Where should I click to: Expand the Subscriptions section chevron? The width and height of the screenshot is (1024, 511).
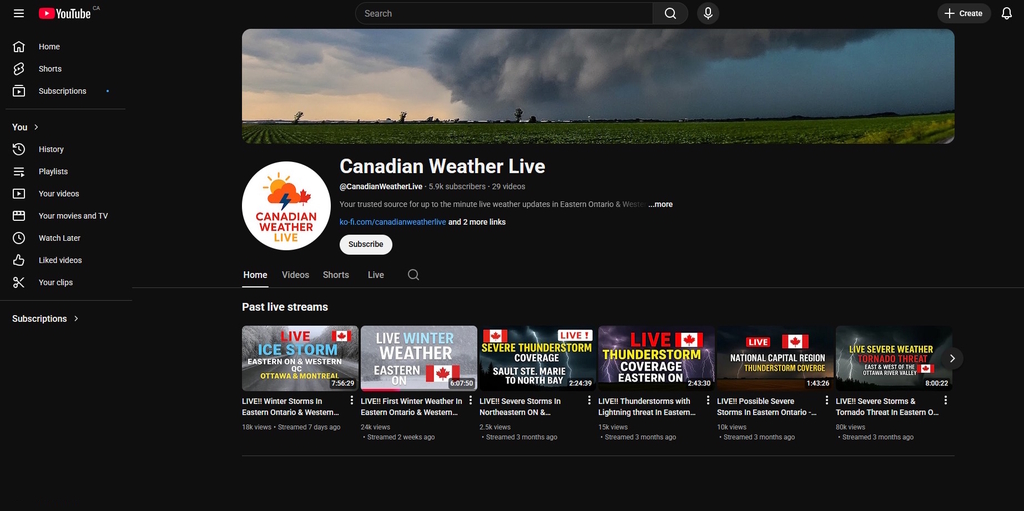pyautogui.click(x=76, y=319)
